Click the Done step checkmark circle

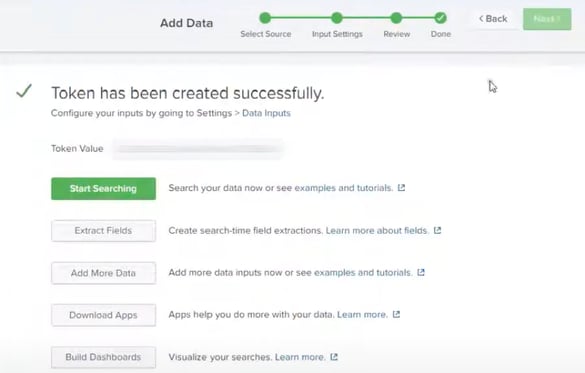[440, 18]
